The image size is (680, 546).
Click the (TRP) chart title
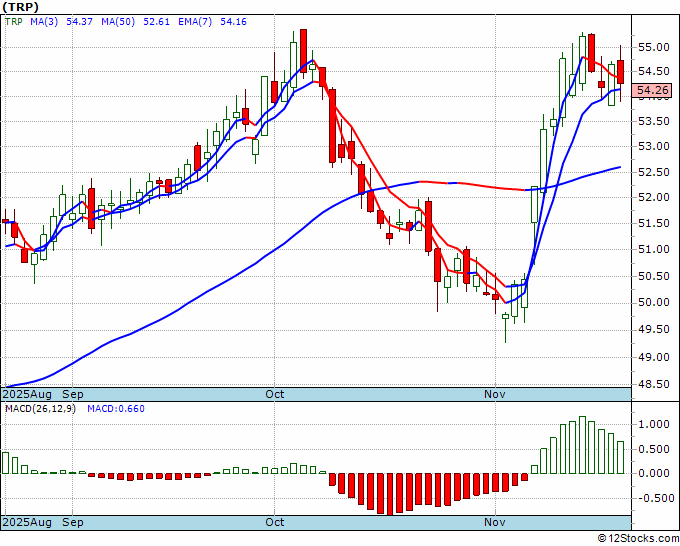tap(20, 7)
